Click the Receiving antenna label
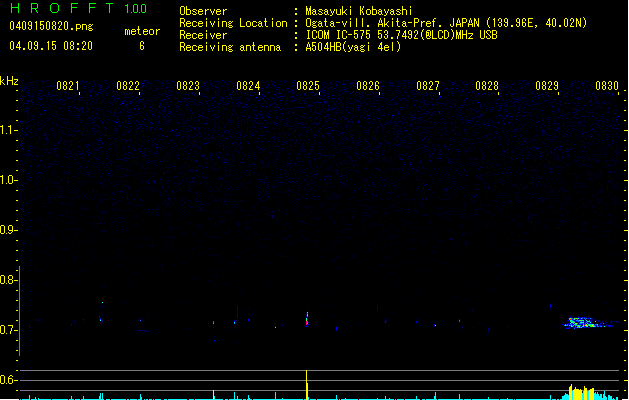The width and height of the screenshot is (629, 400). [x=230, y=47]
